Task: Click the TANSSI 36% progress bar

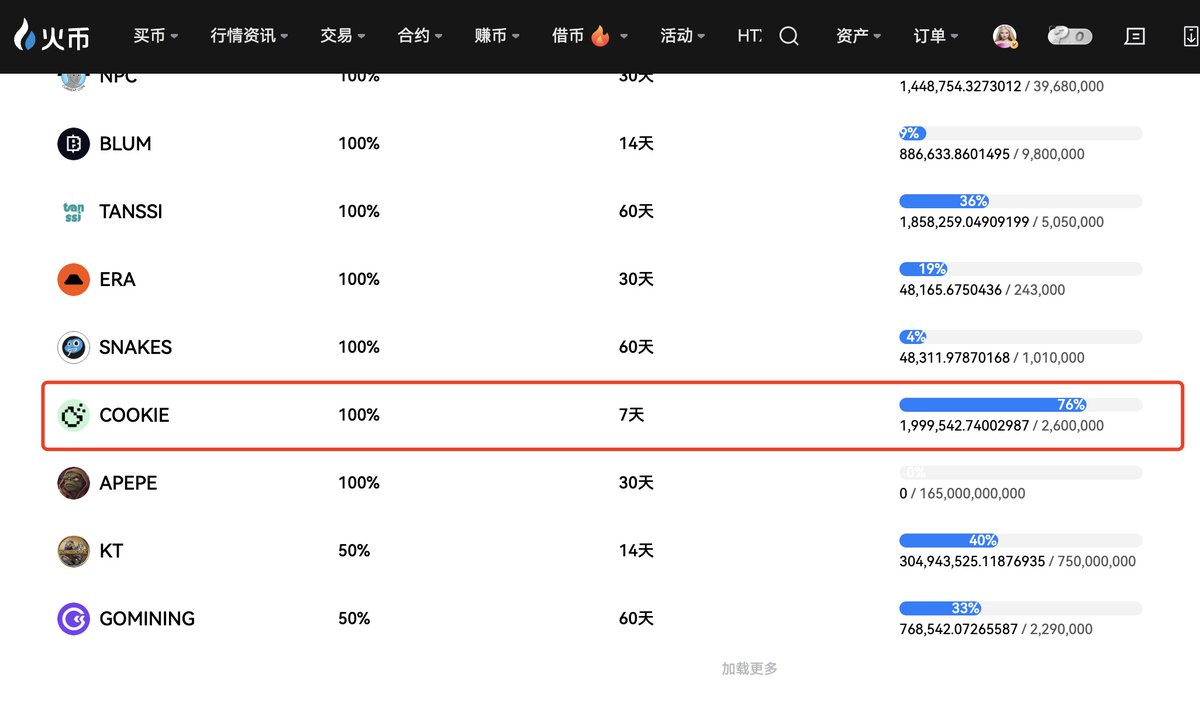Action: coord(1021,201)
